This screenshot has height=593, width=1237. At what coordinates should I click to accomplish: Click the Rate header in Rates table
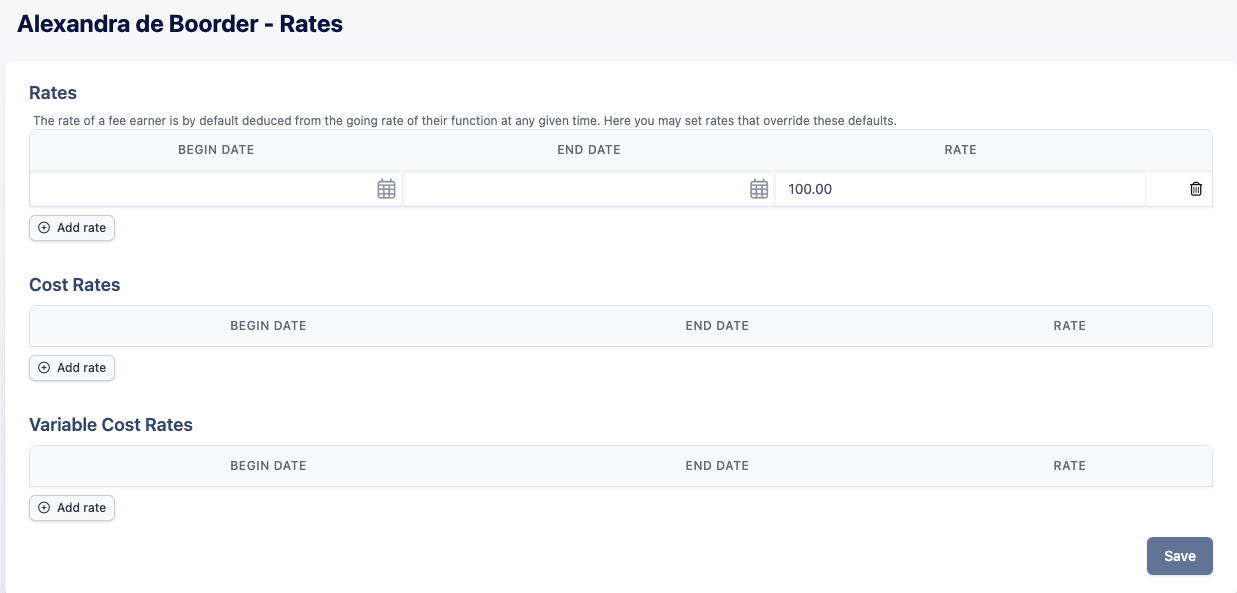point(961,150)
